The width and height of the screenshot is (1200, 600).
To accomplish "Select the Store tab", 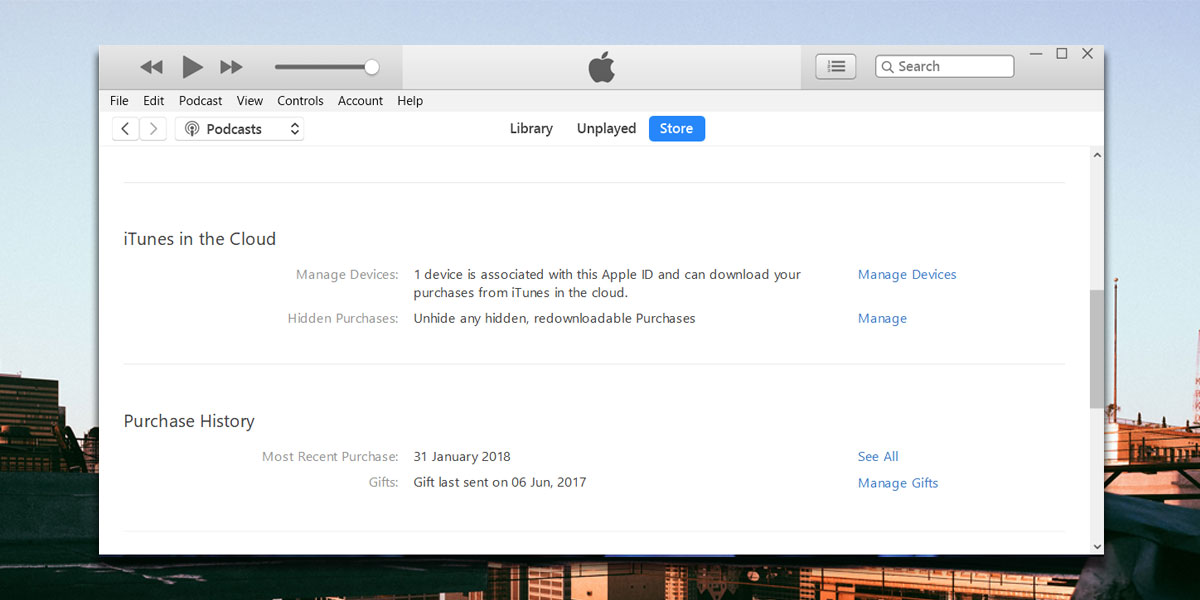I will [x=677, y=128].
